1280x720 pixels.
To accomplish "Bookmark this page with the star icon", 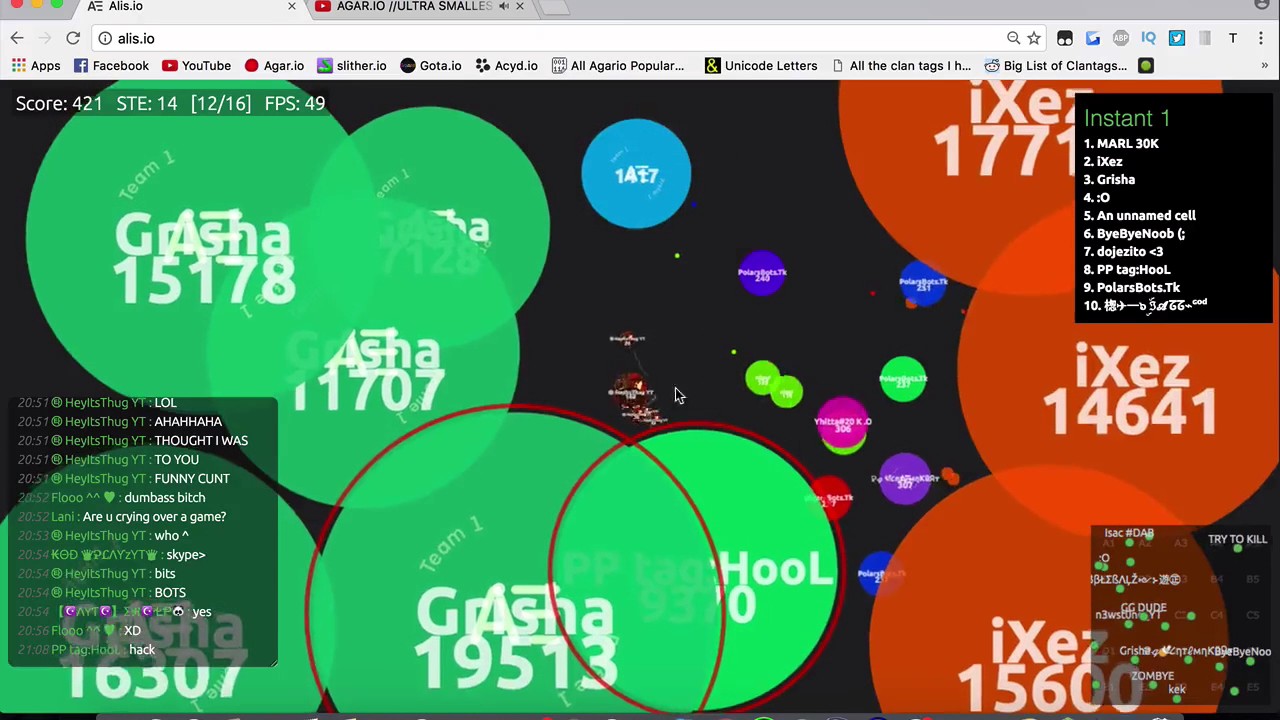I will tap(1034, 38).
